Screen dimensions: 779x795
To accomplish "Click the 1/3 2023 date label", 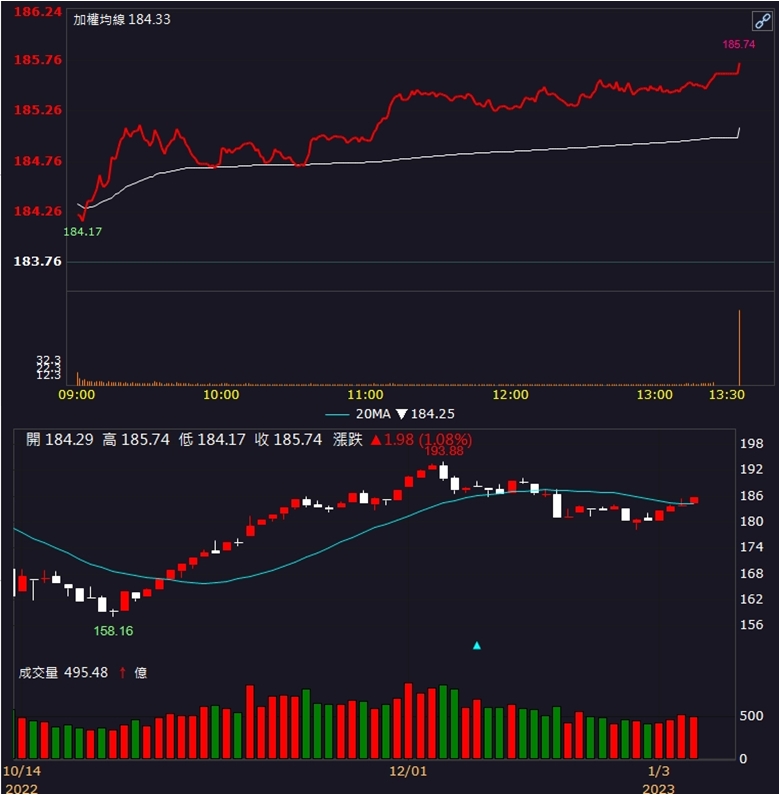I will click(659, 780).
